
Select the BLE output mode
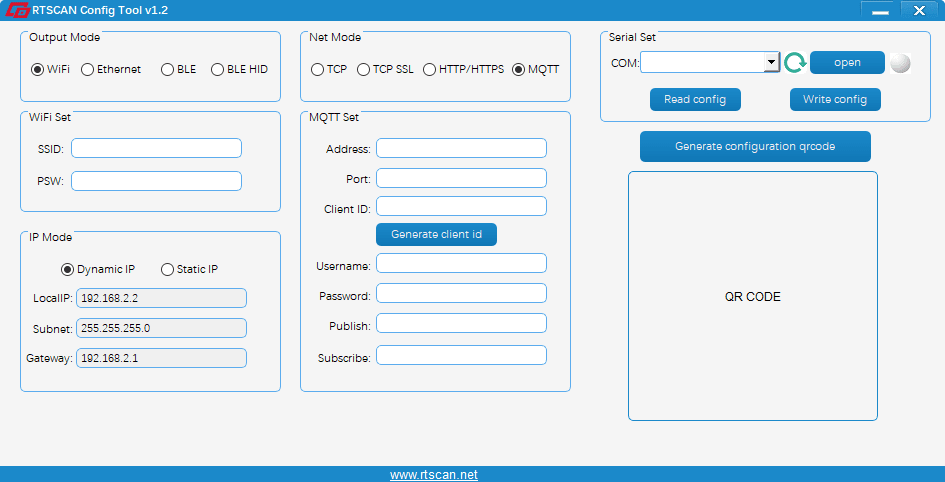(x=168, y=70)
